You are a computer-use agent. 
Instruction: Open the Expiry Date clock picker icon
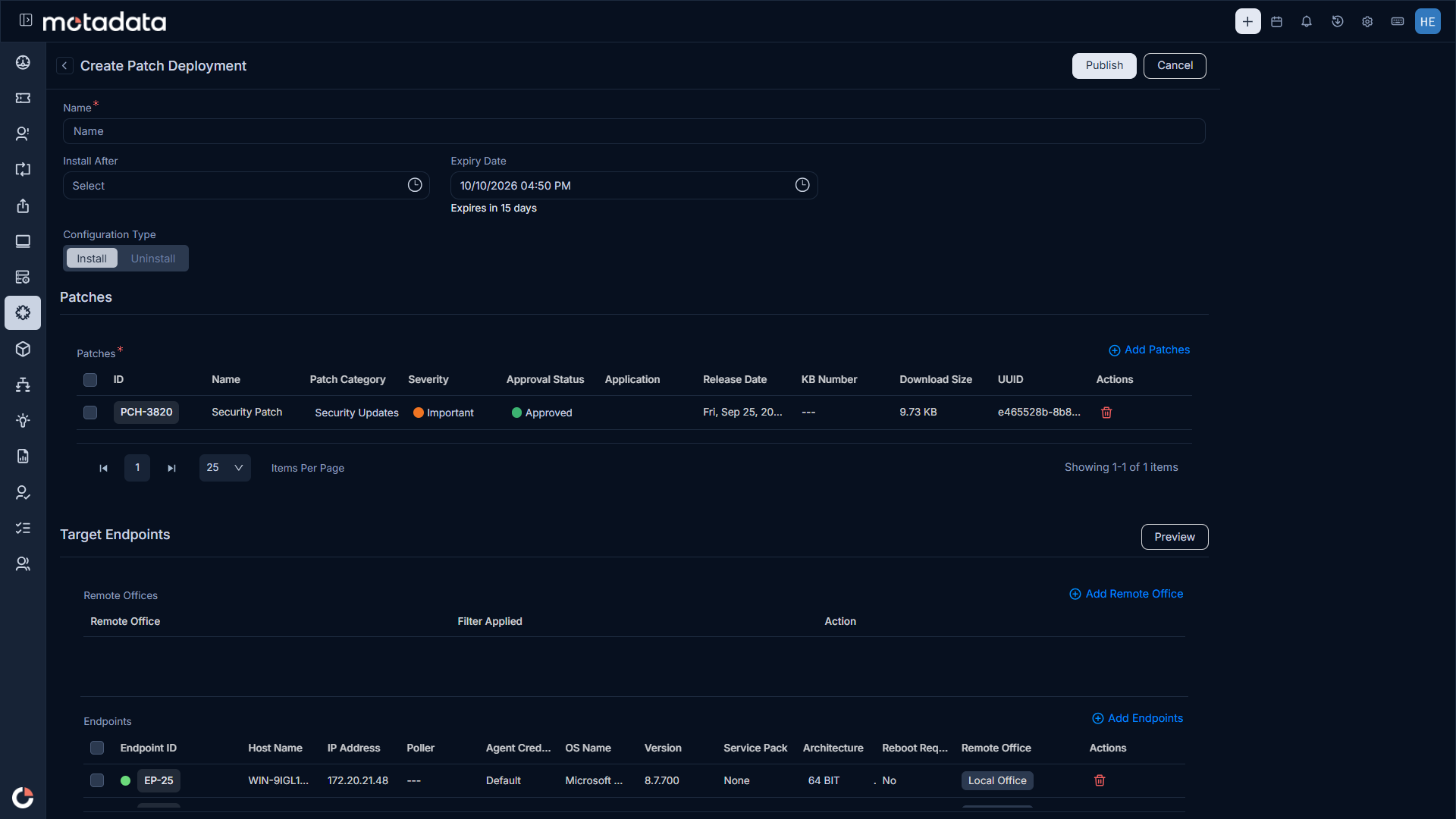[x=802, y=185]
